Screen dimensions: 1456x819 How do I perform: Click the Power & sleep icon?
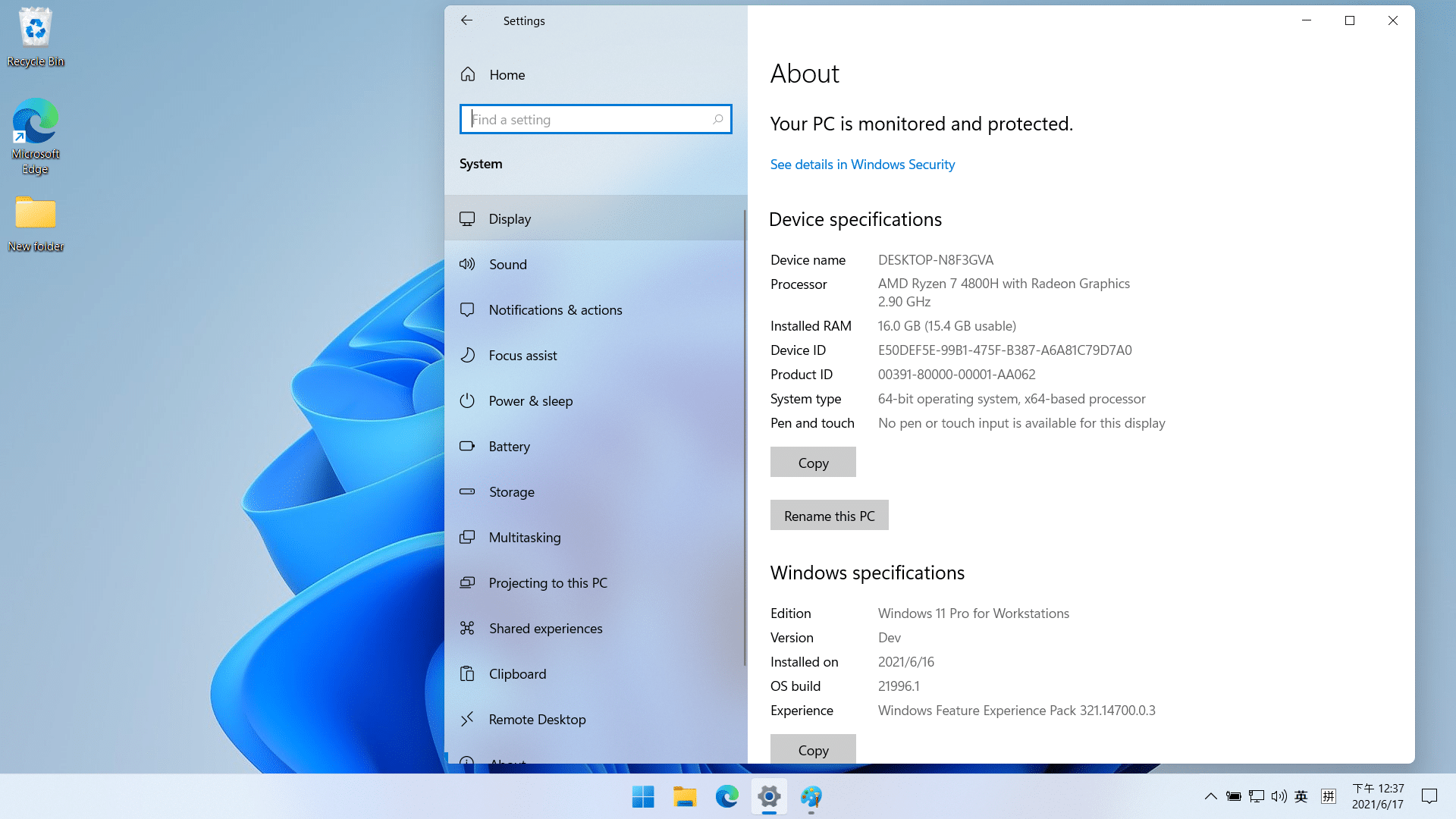467,400
